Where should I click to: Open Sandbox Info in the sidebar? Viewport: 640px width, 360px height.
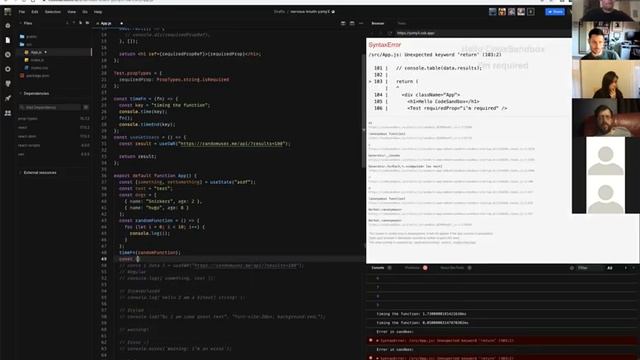(x=7, y=25)
